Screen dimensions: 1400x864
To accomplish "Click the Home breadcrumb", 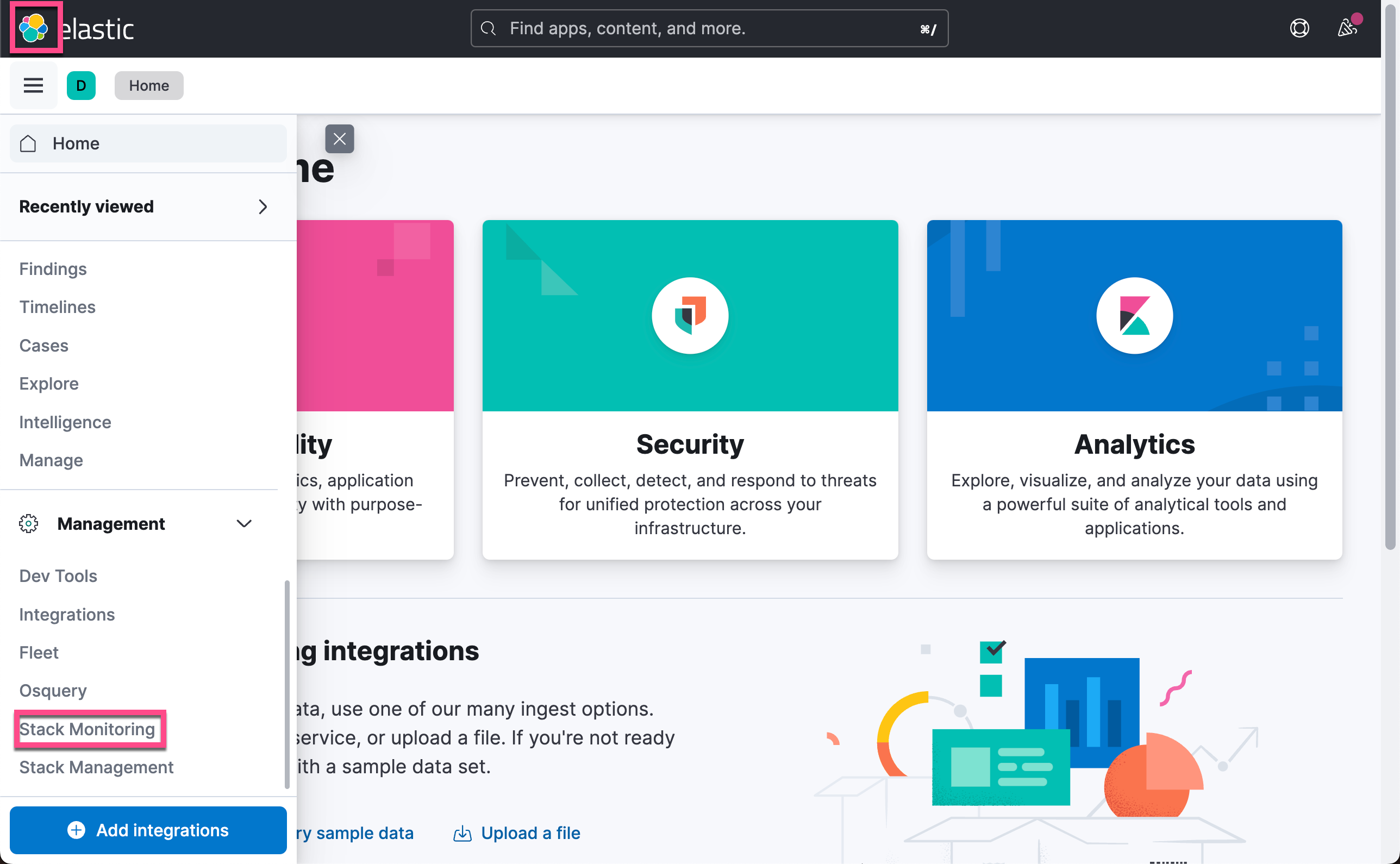I will point(148,86).
